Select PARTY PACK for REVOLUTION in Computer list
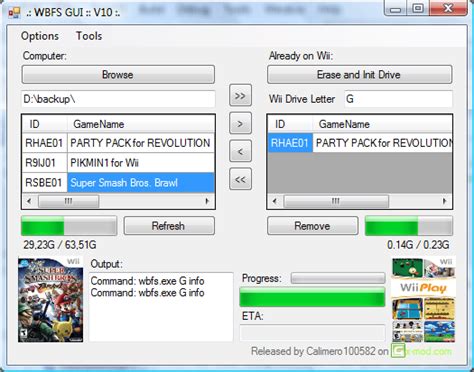Screen dimensions: 474x372 point(141,143)
